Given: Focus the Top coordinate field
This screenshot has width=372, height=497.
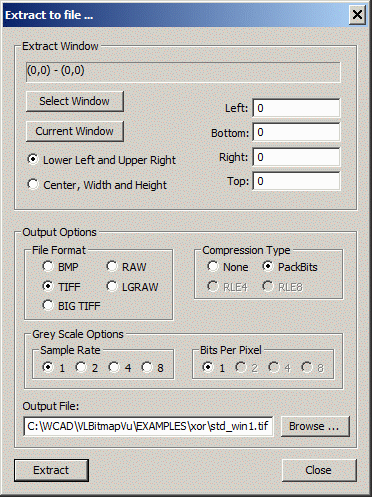Looking at the screenshot, I should pyautogui.click(x=296, y=181).
